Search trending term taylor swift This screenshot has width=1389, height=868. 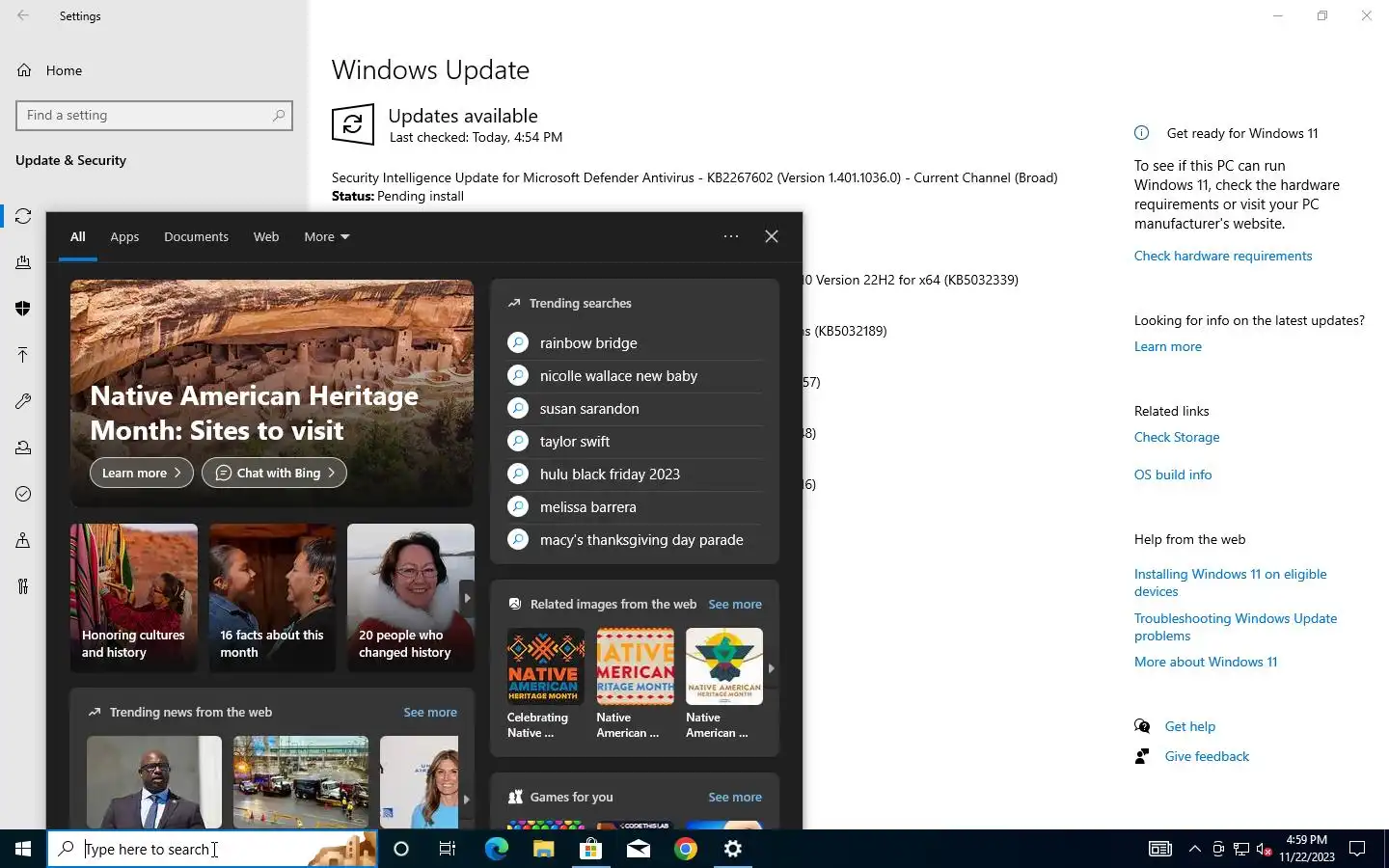pos(635,441)
